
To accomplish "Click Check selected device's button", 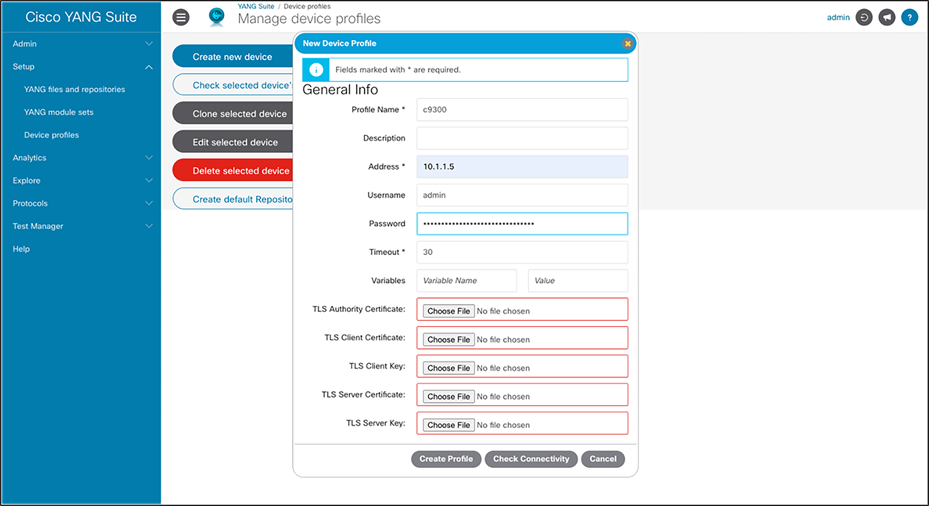I will (233, 85).
